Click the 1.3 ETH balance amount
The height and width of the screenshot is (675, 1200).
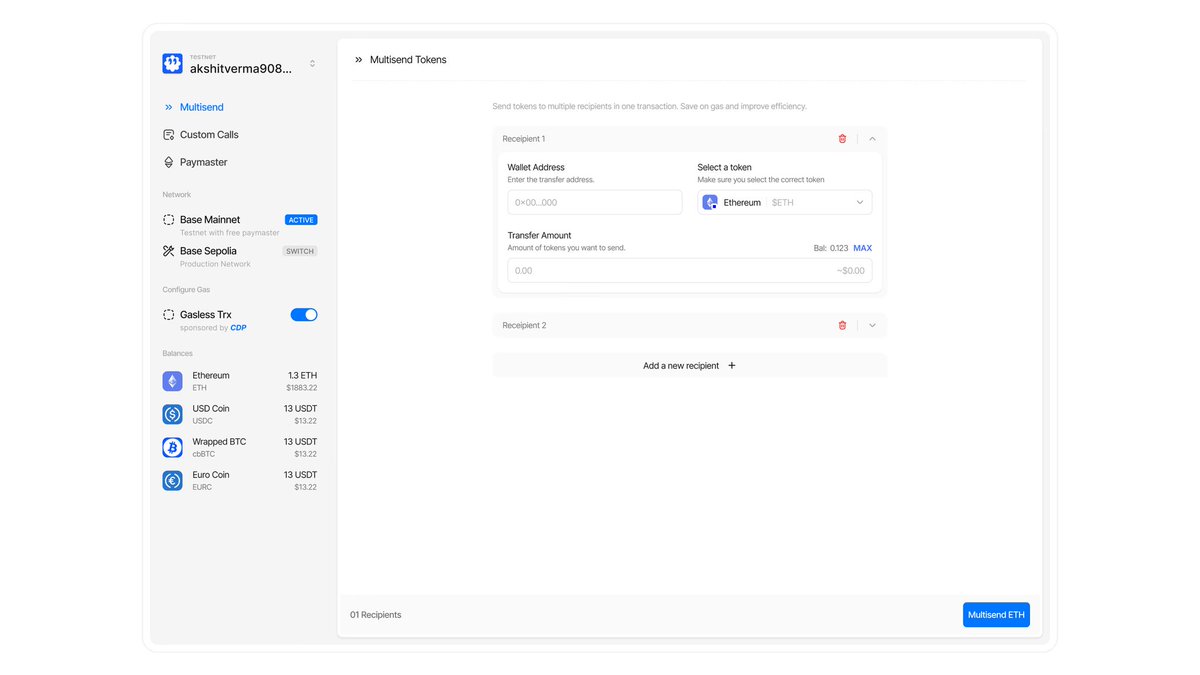coord(303,375)
